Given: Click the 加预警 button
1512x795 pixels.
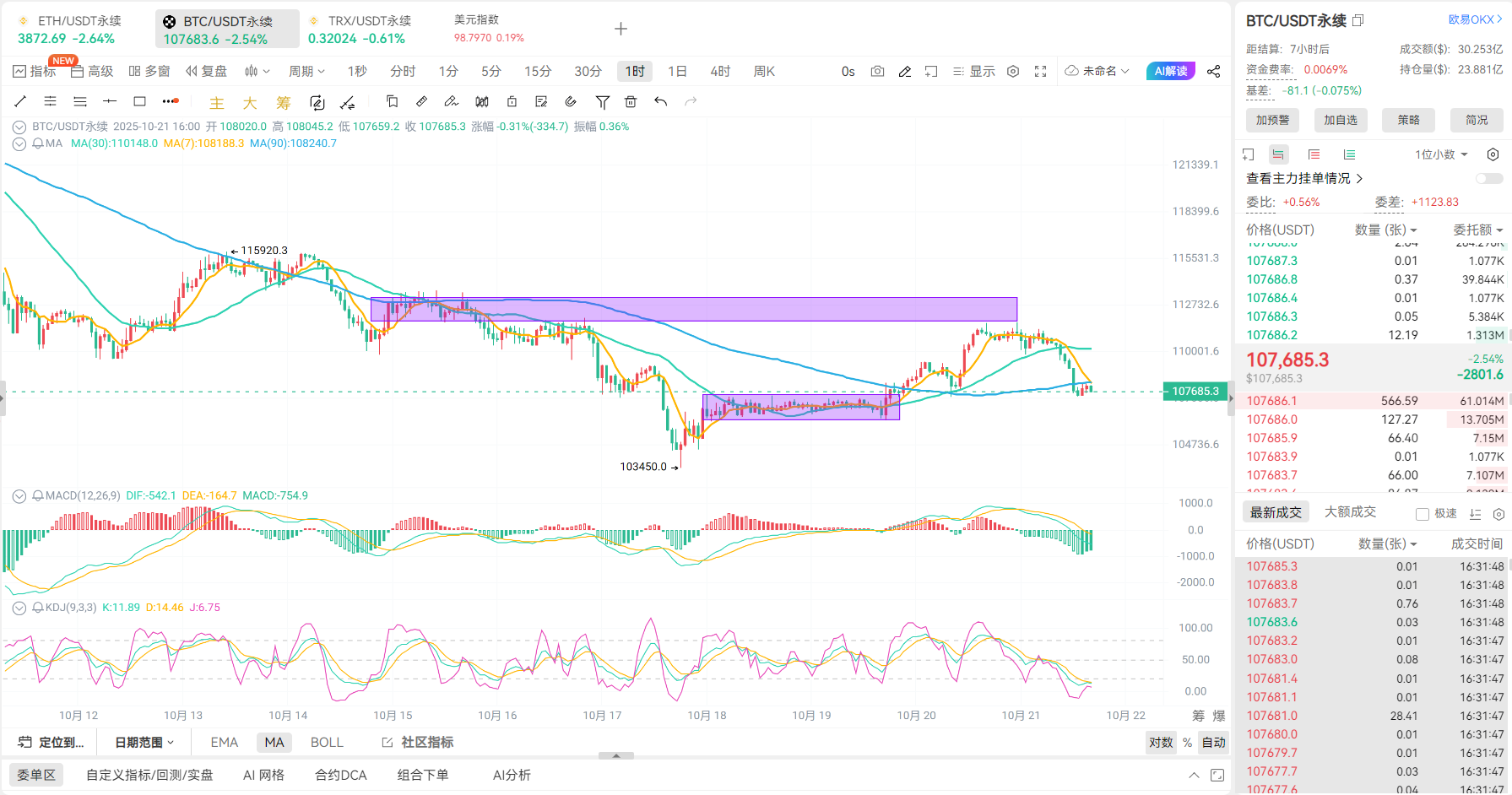Looking at the screenshot, I should pyautogui.click(x=1272, y=120).
